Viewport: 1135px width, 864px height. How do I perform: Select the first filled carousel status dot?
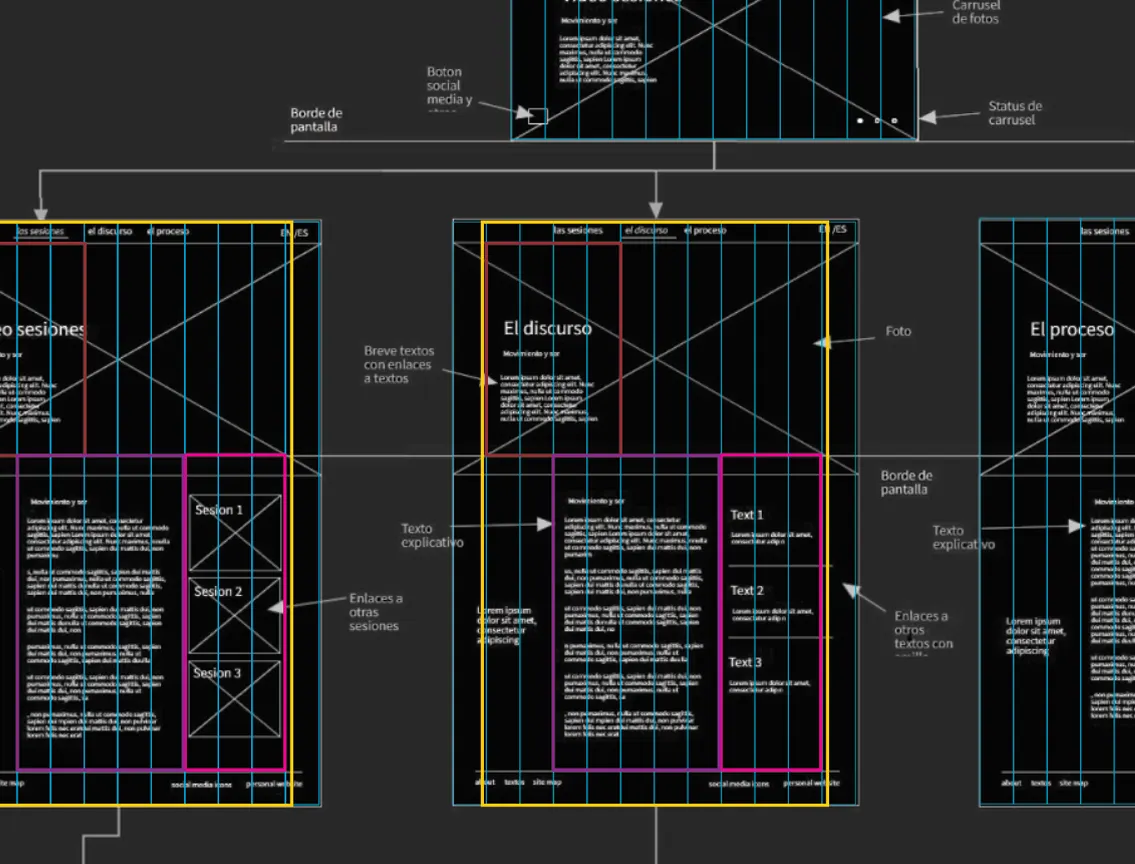coord(860,121)
